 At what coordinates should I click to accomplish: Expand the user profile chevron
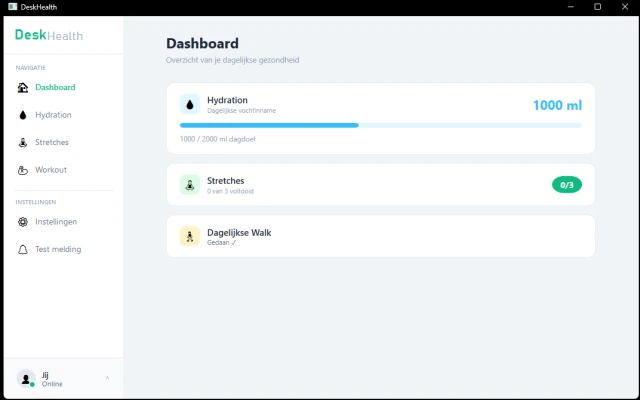coord(107,378)
